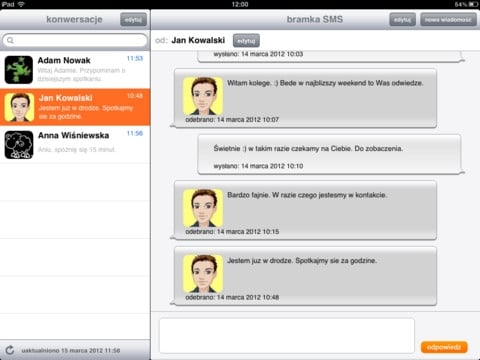Open Anna Wiśniewska conversation
480x360 pixels.
tap(75, 145)
